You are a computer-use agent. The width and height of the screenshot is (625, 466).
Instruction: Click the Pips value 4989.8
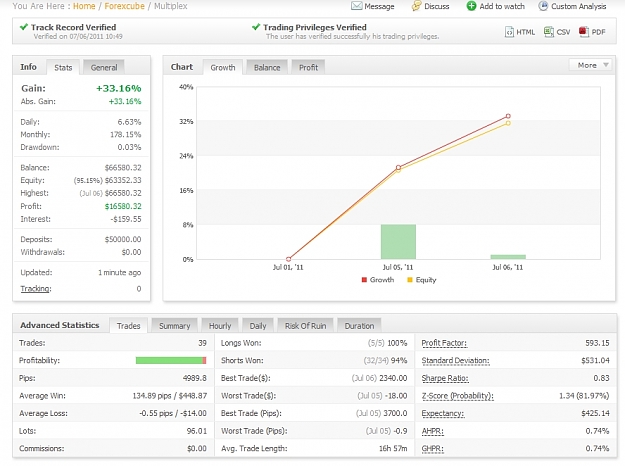(195, 378)
